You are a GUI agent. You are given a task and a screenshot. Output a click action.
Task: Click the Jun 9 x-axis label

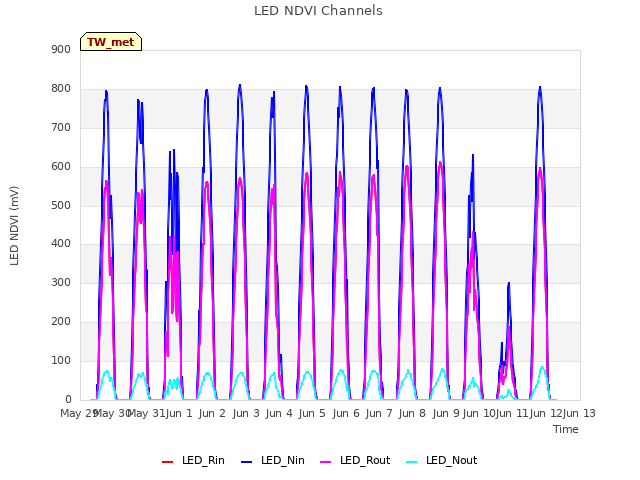pyautogui.click(x=446, y=413)
